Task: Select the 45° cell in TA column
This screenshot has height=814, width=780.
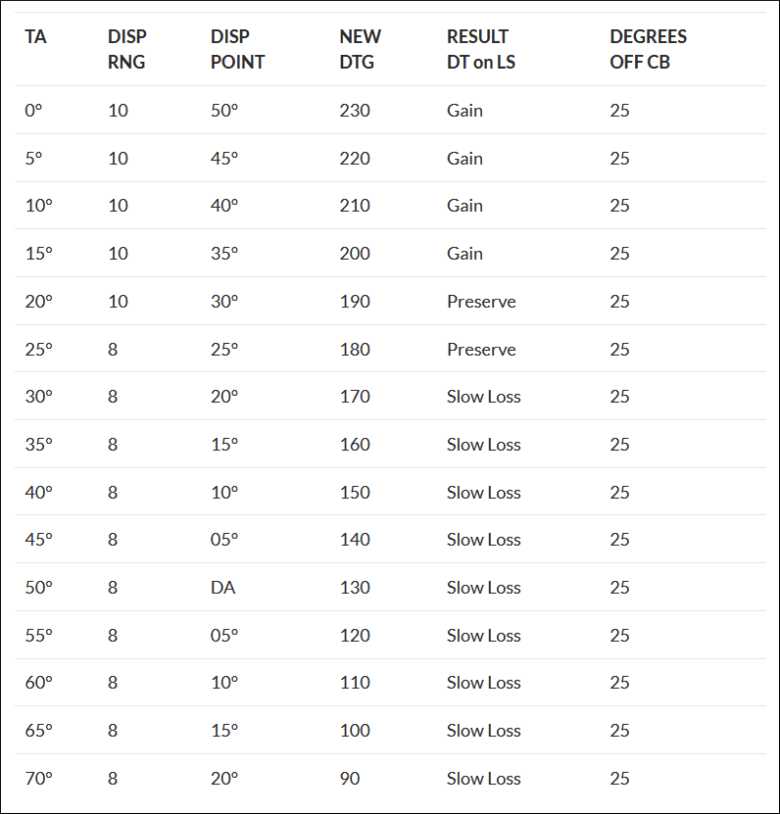Action: pyautogui.click(x=38, y=539)
